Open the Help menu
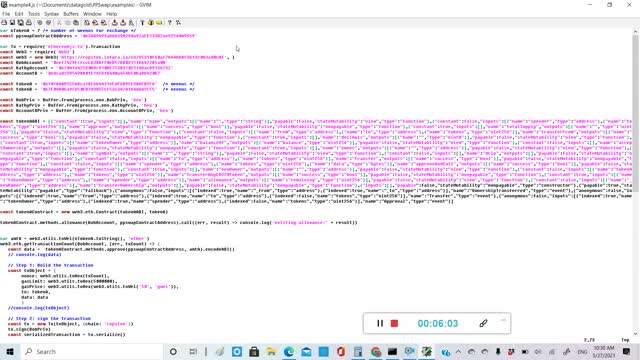Screen dimensions: 640x360 [x=111, y=14]
